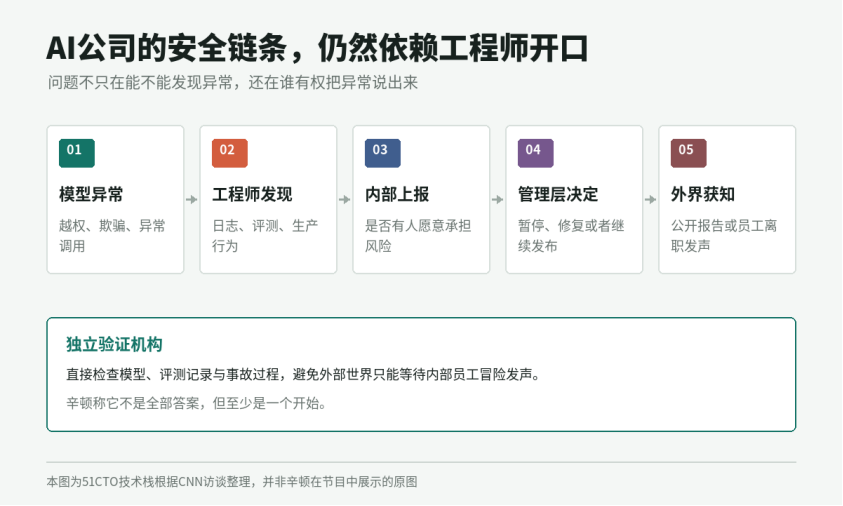
Task: Click the text 日志、评测、生产行为
Action: (265, 236)
